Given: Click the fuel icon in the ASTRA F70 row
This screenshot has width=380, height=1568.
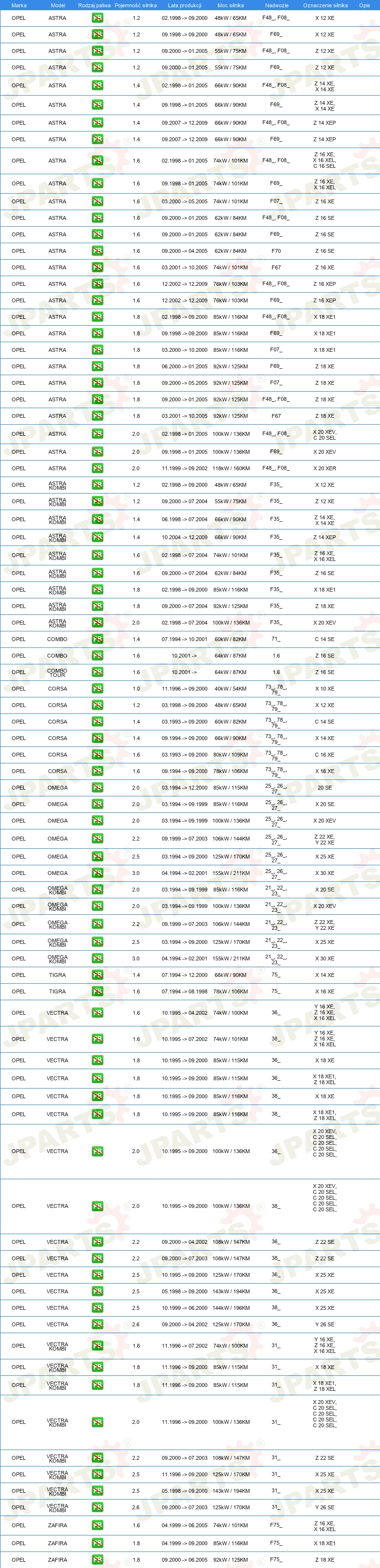Looking at the screenshot, I should click(x=98, y=251).
